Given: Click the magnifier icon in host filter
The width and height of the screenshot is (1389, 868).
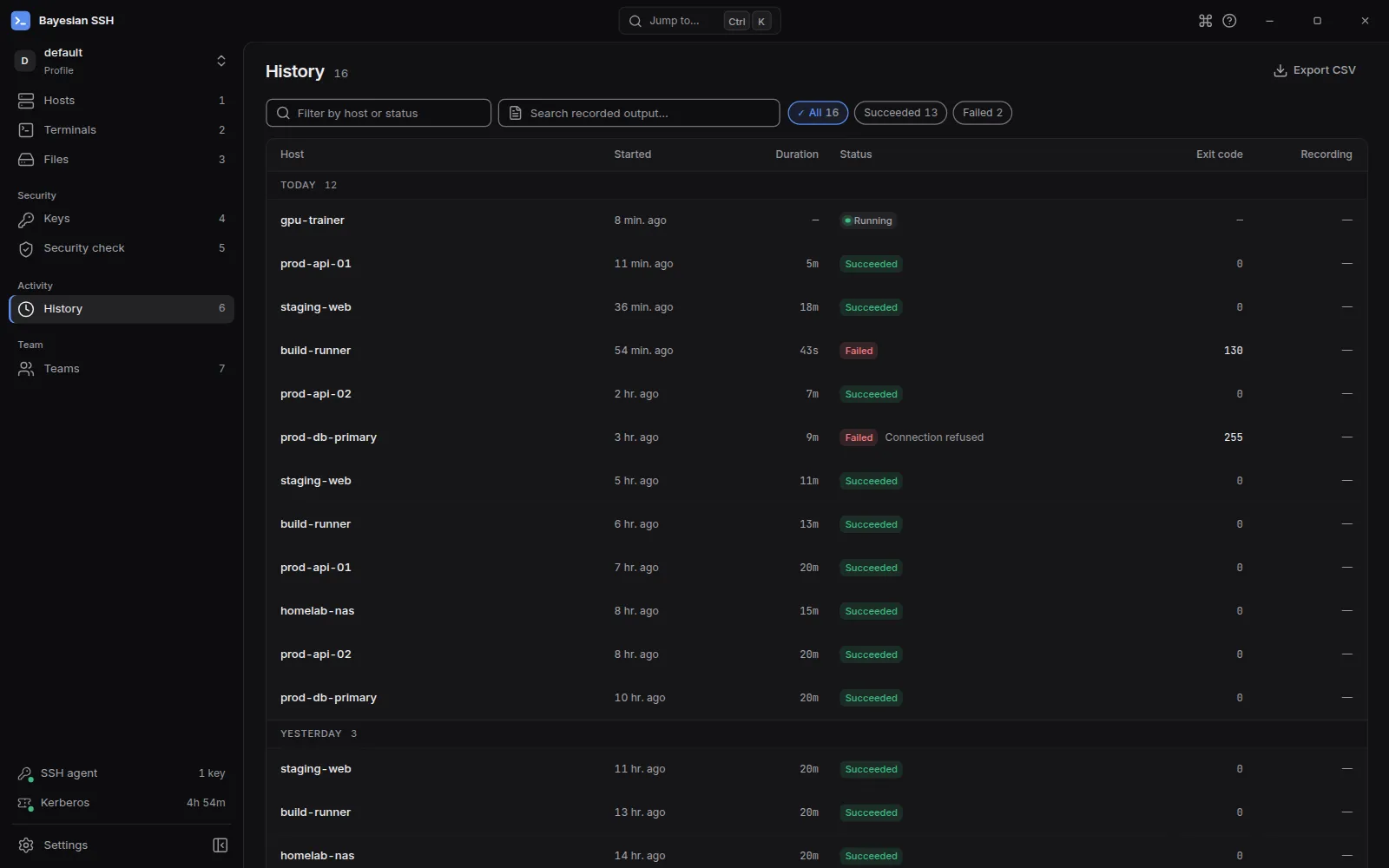Looking at the screenshot, I should (283, 113).
